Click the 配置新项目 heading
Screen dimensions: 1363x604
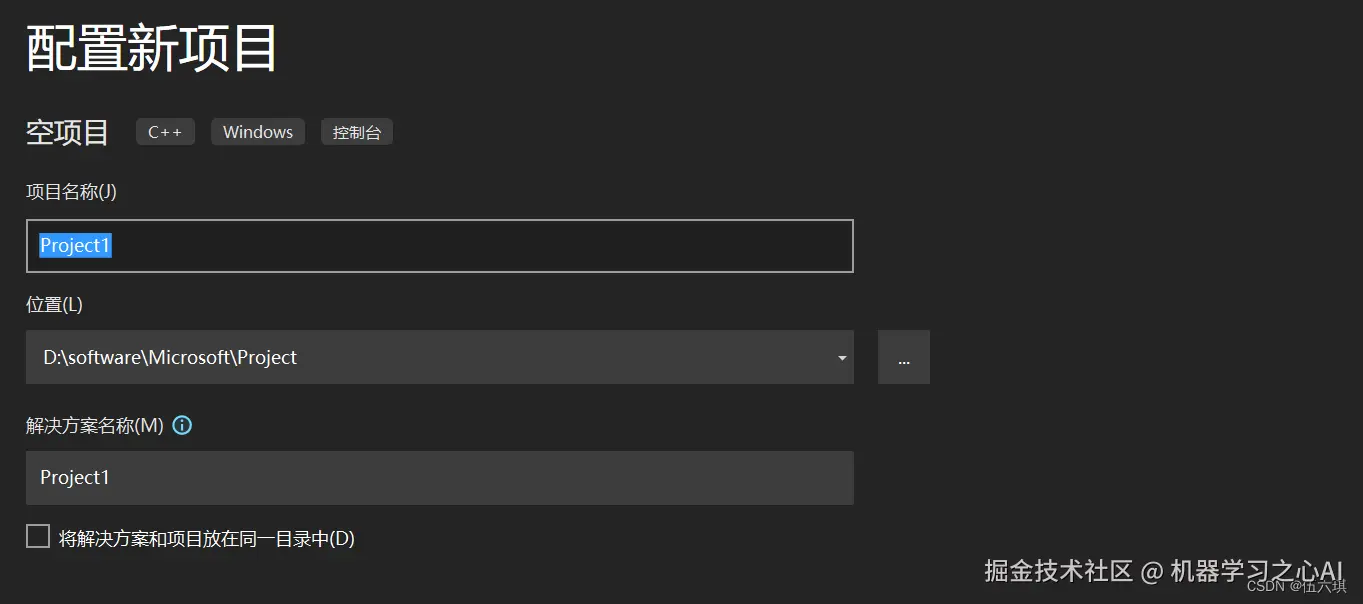[151, 48]
